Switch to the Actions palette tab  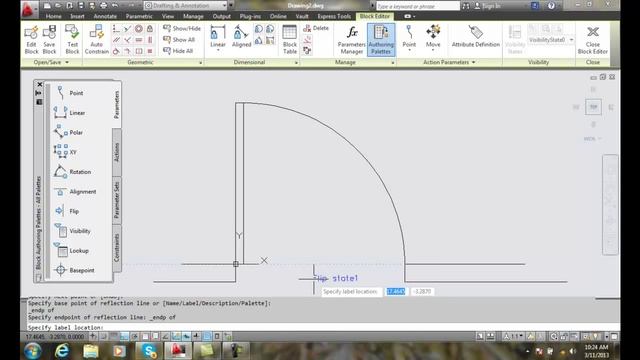tap(117, 152)
